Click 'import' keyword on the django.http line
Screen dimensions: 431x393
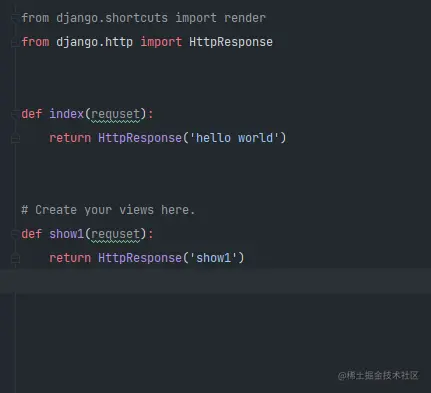point(161,42)
